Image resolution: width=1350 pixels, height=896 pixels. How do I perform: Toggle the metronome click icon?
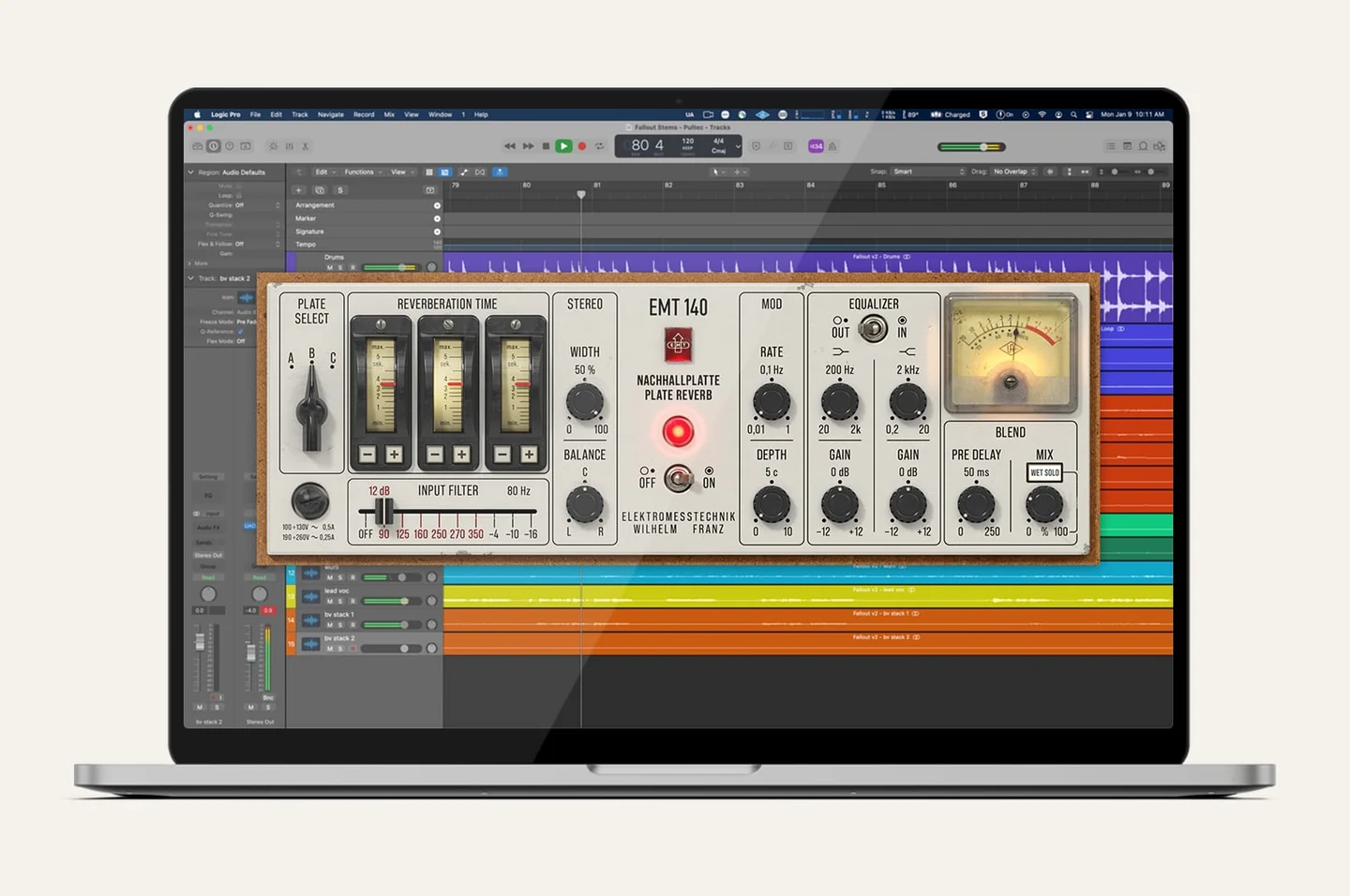(832, 146)
